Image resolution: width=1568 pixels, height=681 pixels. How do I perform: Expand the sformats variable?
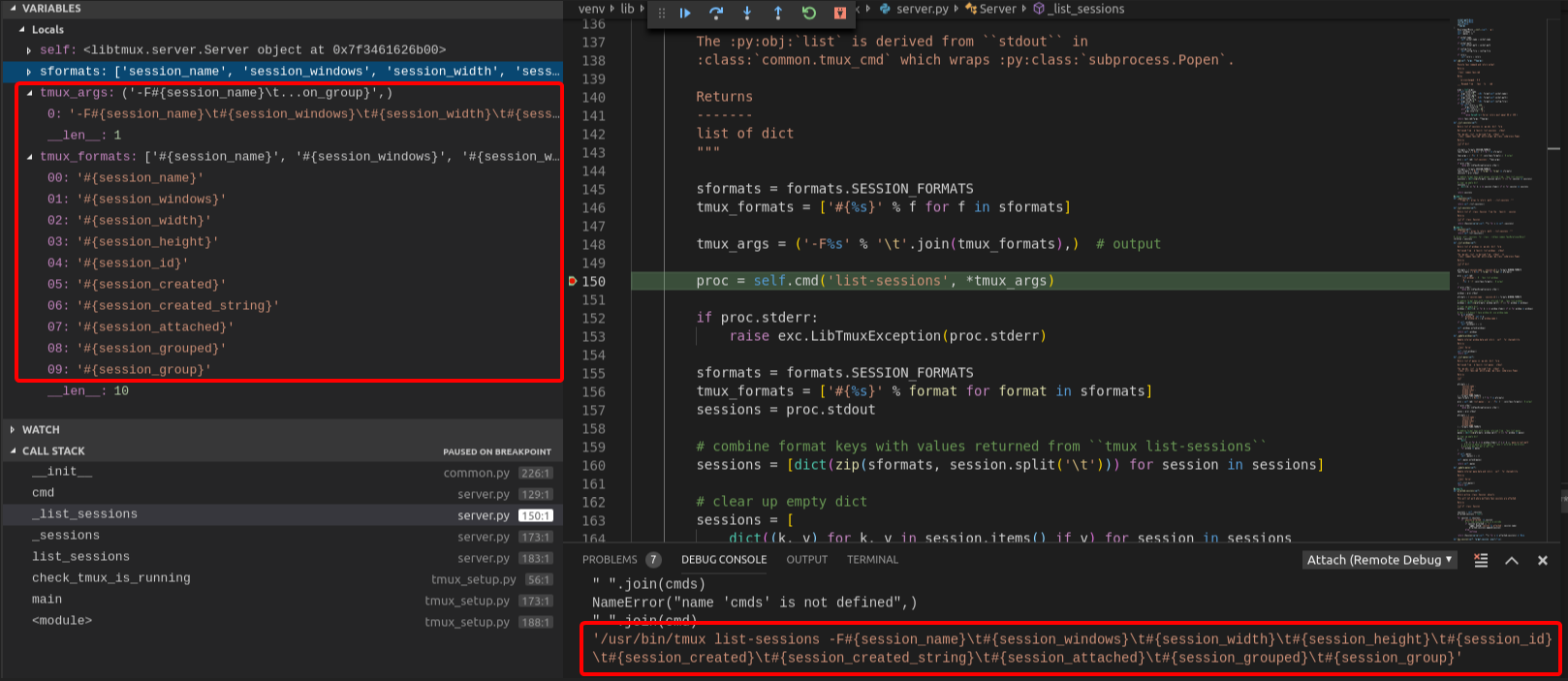29,72
